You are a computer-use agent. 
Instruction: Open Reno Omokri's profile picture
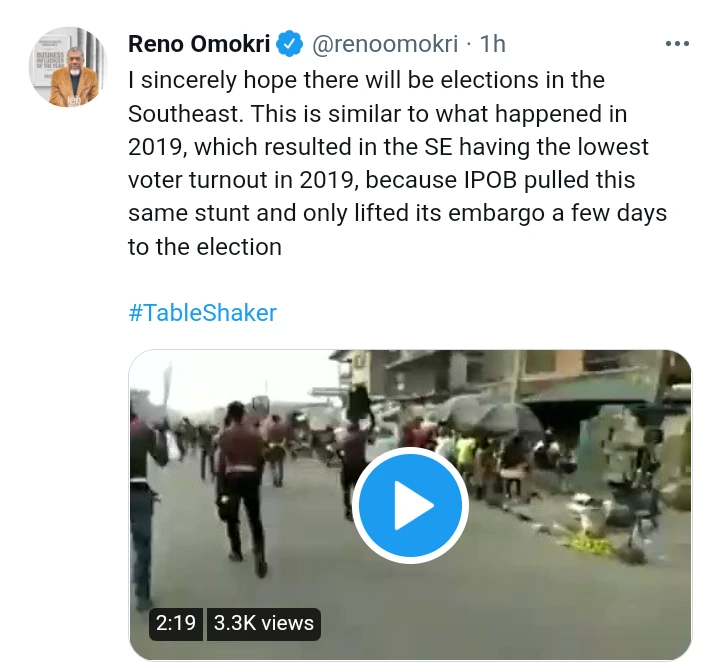pyautogui.click(x=67, y=68)
